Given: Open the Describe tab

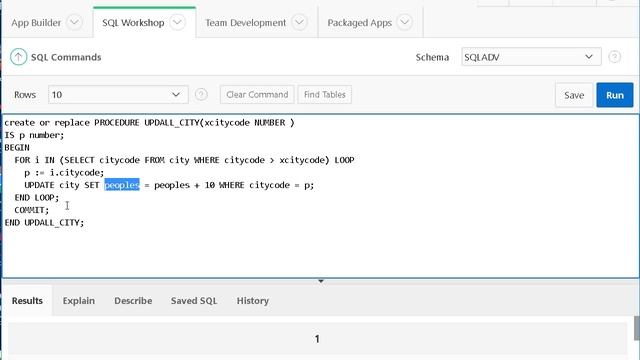Looking at the screenshot, I should click(x=133, y=301).
